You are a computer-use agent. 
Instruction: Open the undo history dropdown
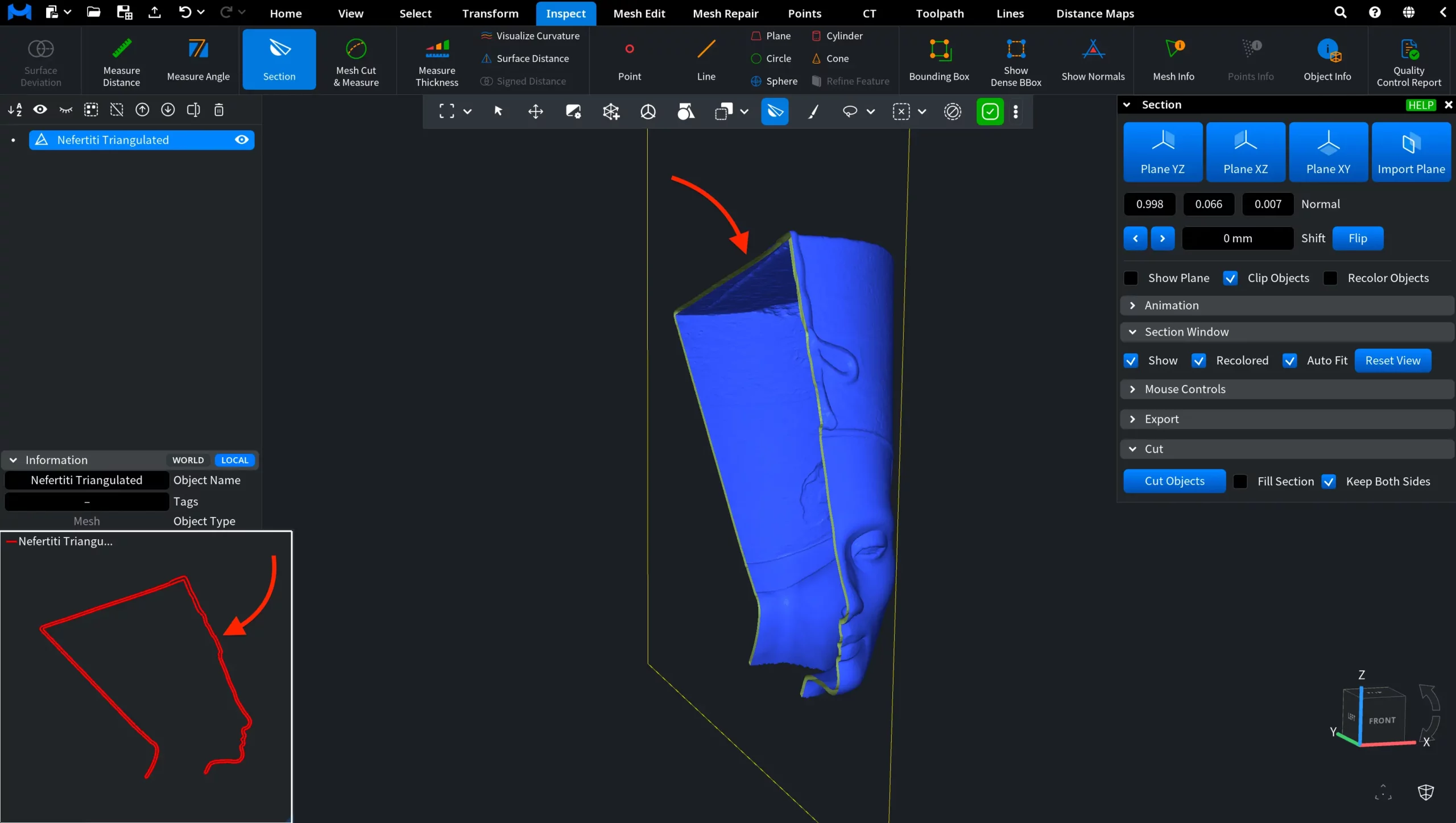coord(201,13)
